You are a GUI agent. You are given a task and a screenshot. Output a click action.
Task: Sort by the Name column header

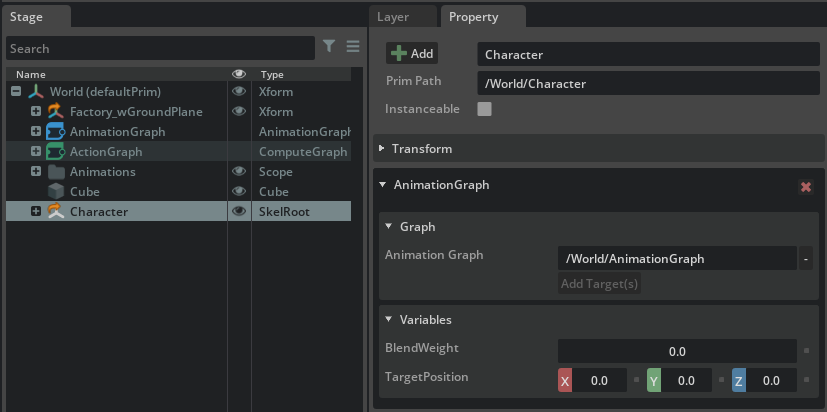(x=31, y=74)
